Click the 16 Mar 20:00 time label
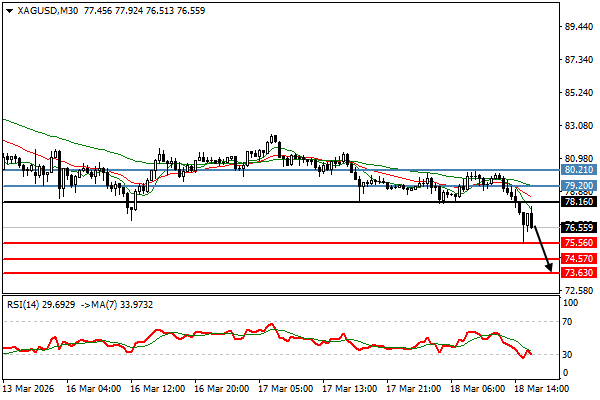This screenshot has height=400, width=600. point(221,387)
